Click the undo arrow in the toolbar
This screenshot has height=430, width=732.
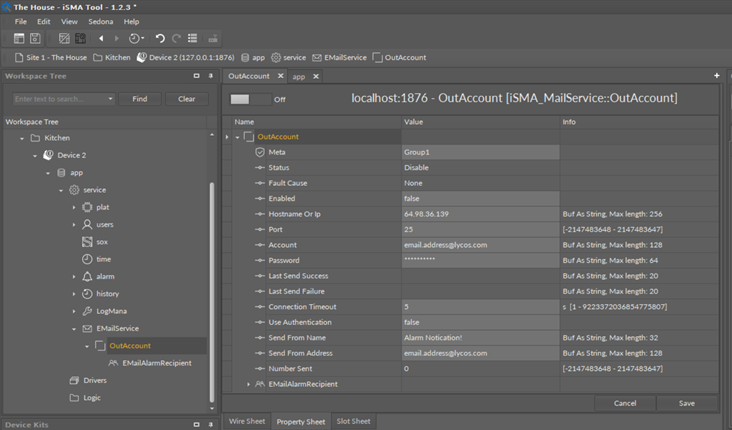[x=160, y=38]
